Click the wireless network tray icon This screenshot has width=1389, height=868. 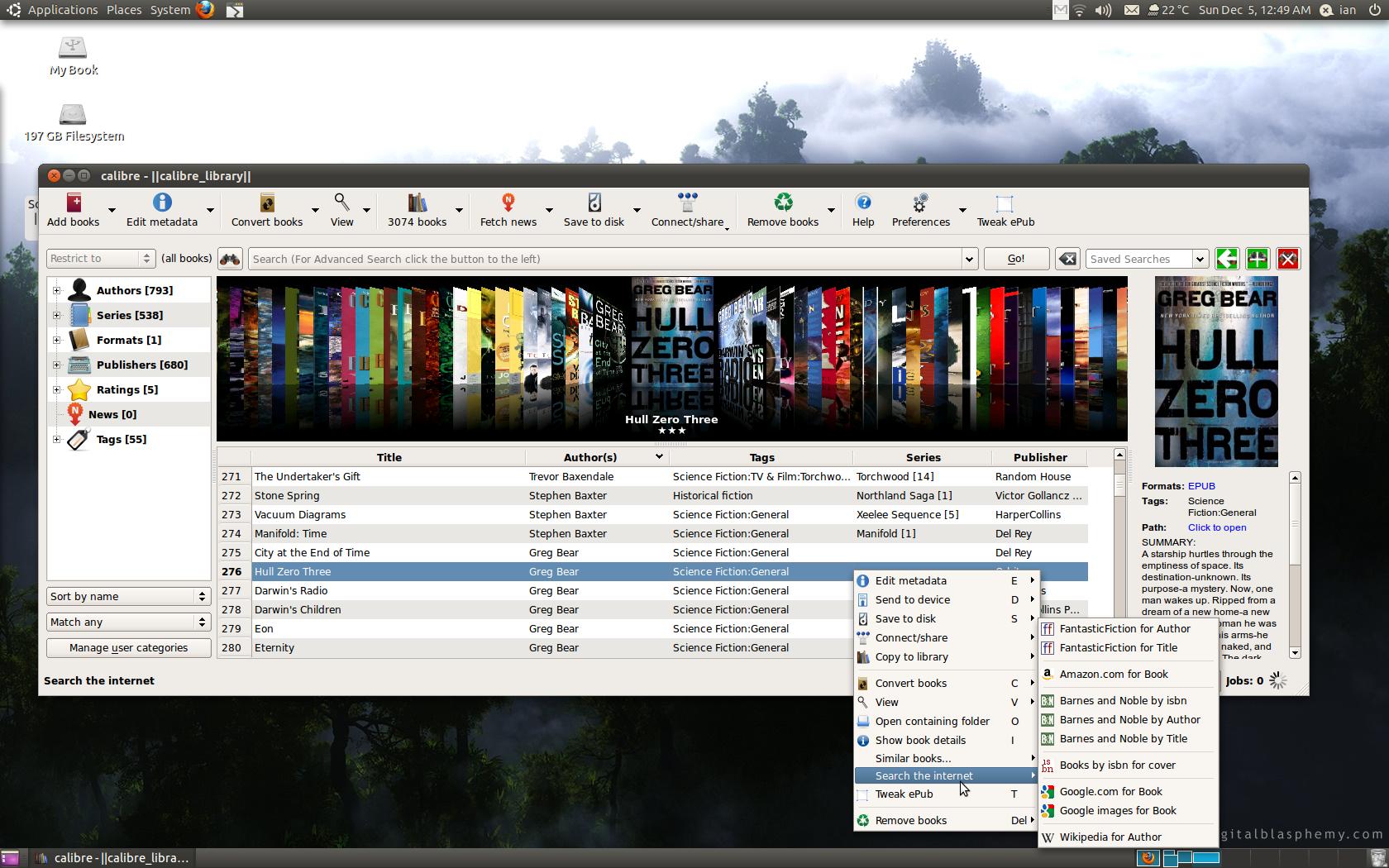click(1080, 10)
